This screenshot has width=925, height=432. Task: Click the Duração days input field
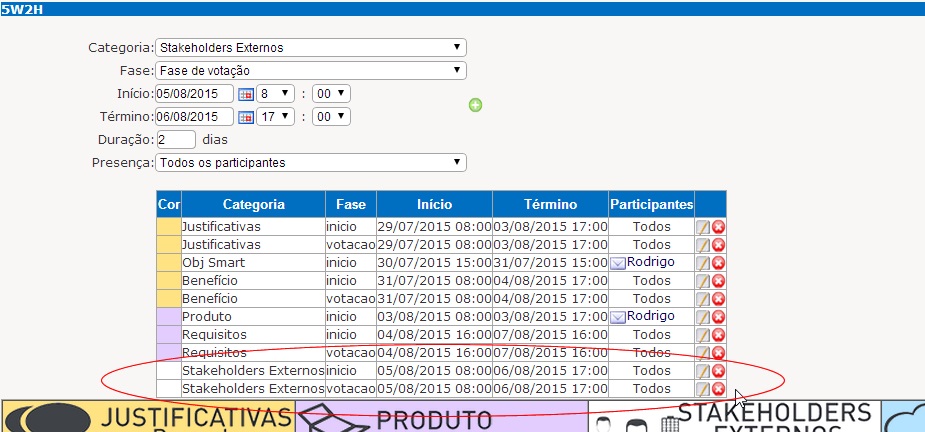(x=175, y=139)
